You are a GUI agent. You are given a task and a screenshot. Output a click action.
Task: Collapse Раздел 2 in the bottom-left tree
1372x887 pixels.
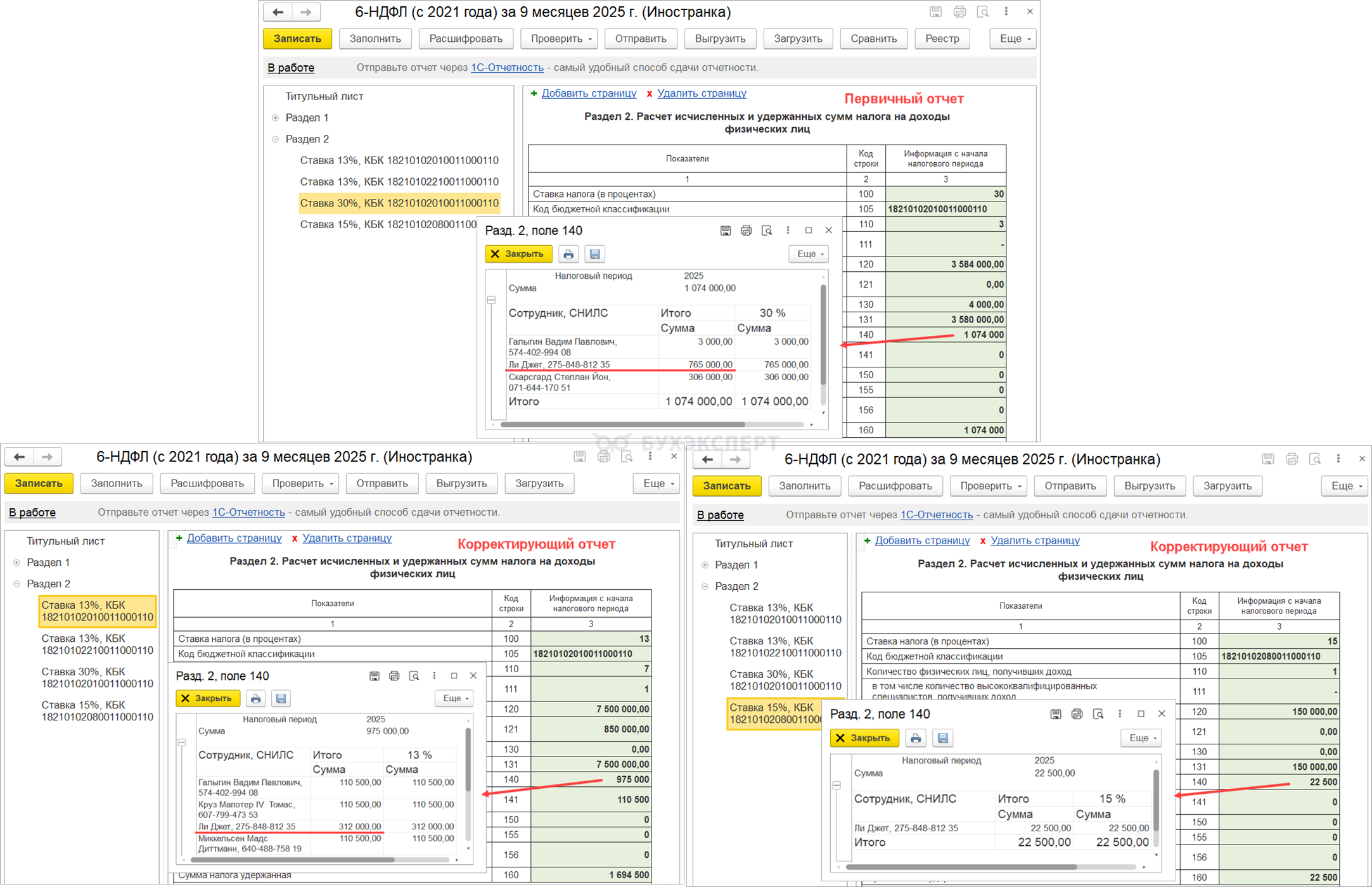pos(17,584)
